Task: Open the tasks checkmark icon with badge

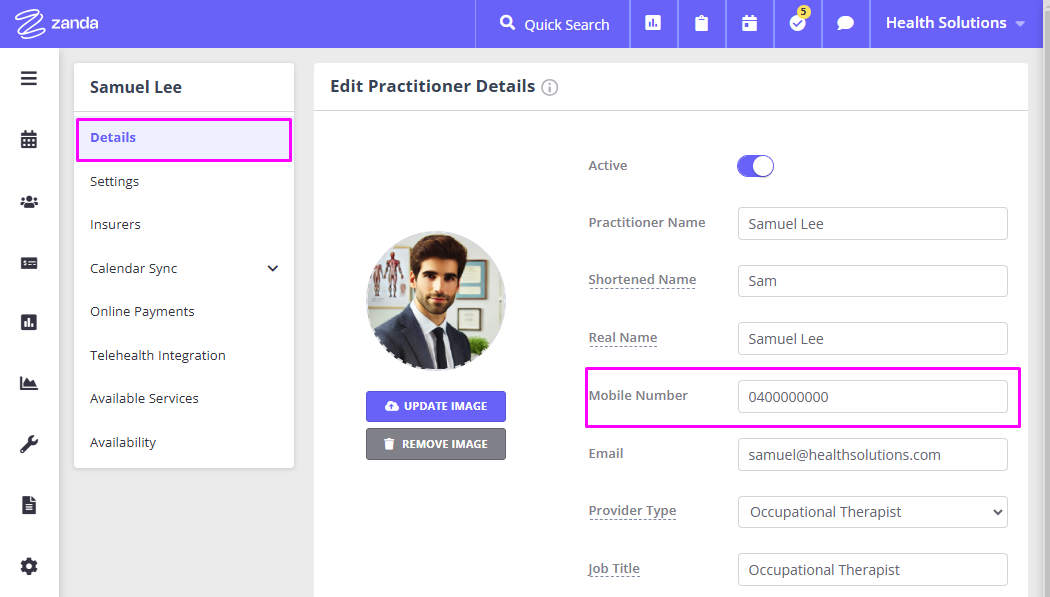Action: (x=797, y=23)
